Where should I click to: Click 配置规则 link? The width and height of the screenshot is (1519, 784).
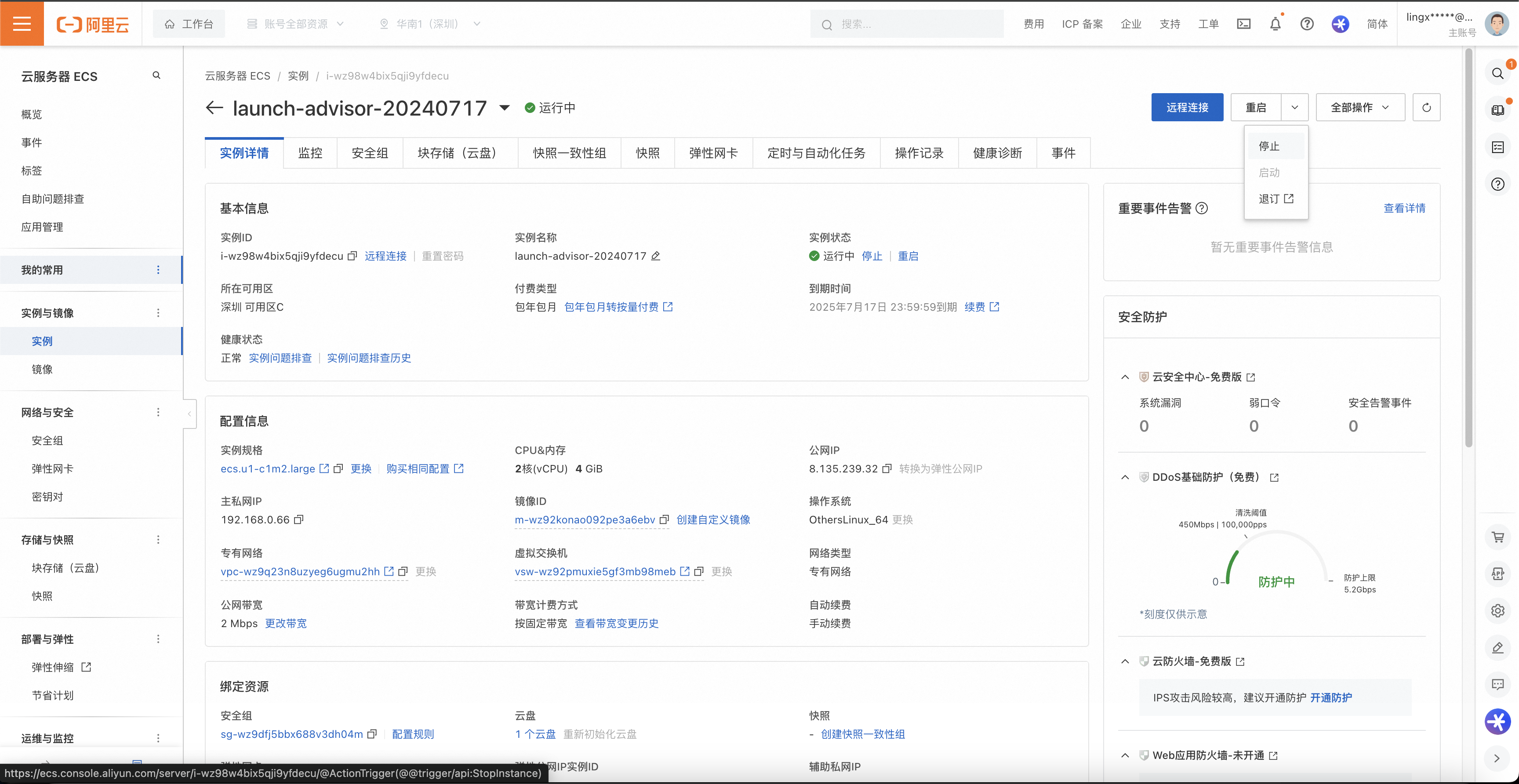pyautogui.click(x=413, y=734)
